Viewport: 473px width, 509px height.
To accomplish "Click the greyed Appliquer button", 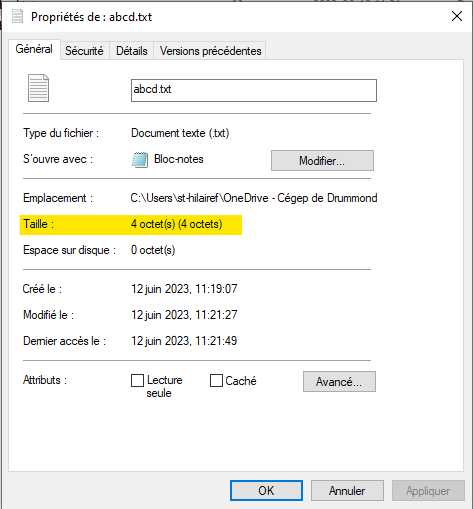I will (x=428, y=491).
